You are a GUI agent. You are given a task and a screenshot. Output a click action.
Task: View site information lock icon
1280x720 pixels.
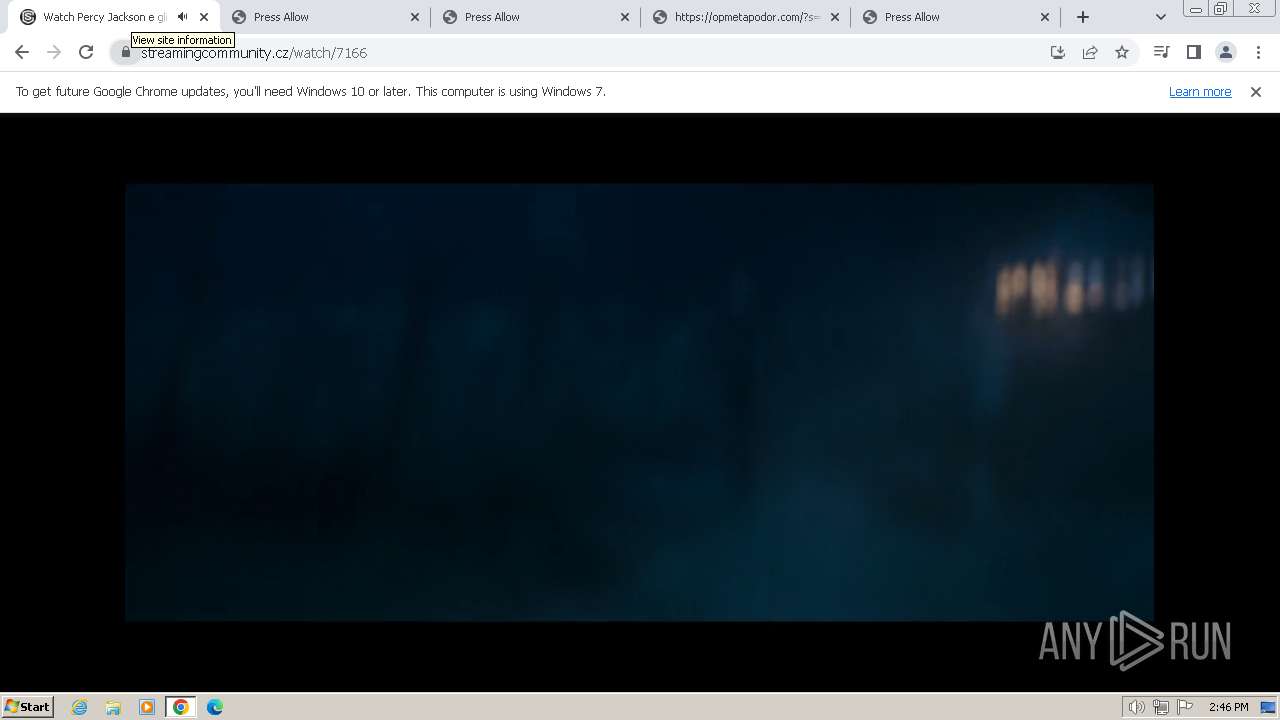tap(126, 52)
